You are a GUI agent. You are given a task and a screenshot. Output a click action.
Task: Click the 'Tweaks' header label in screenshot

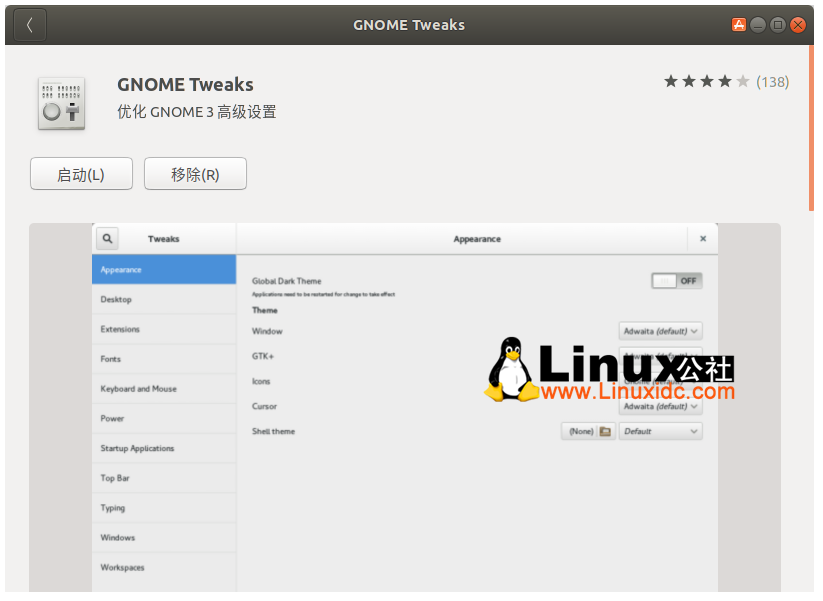click(164, 239)
